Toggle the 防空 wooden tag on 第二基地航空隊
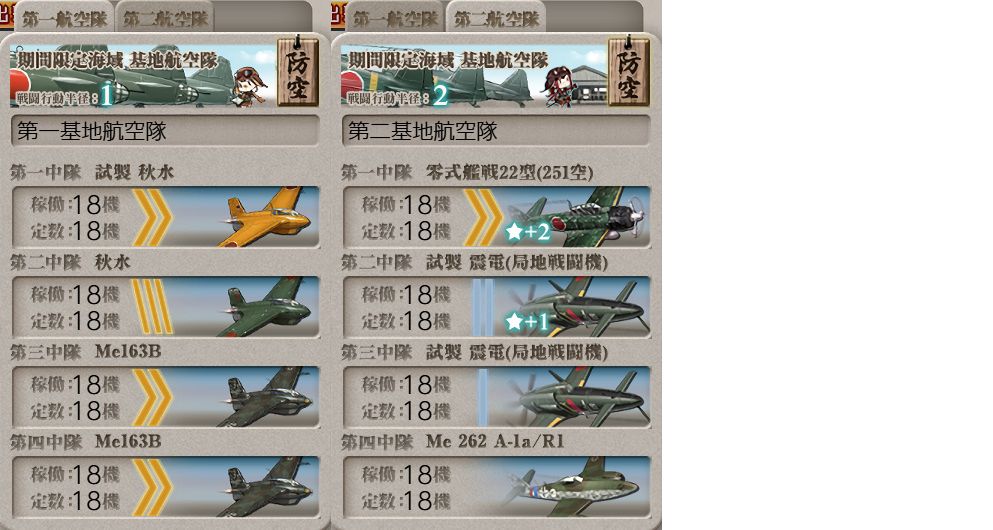The image size is (993, 530). click(x=628, y=71)
